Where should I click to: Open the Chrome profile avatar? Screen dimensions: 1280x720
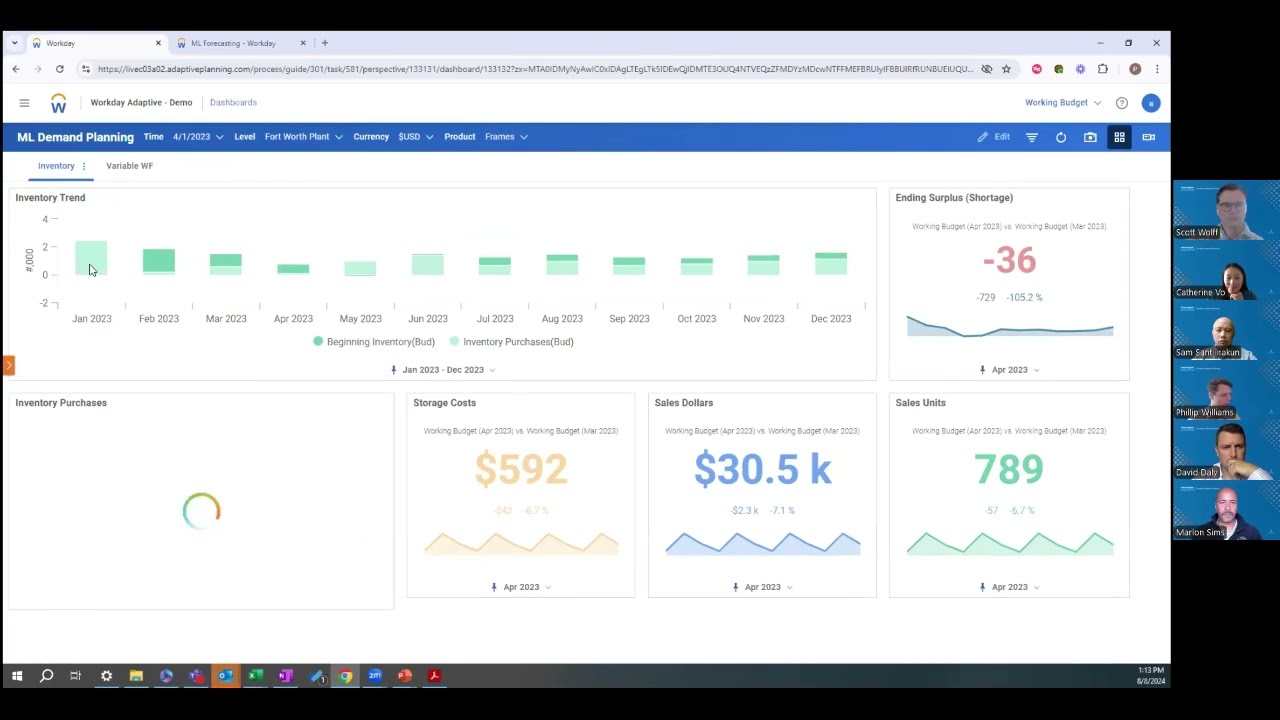coord(1135,69)
